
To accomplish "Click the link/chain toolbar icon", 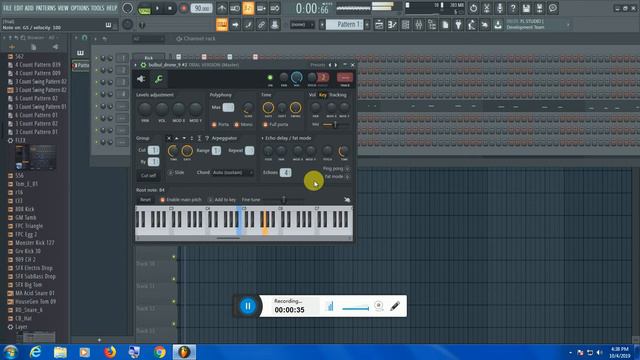I will tap(261, 25).
